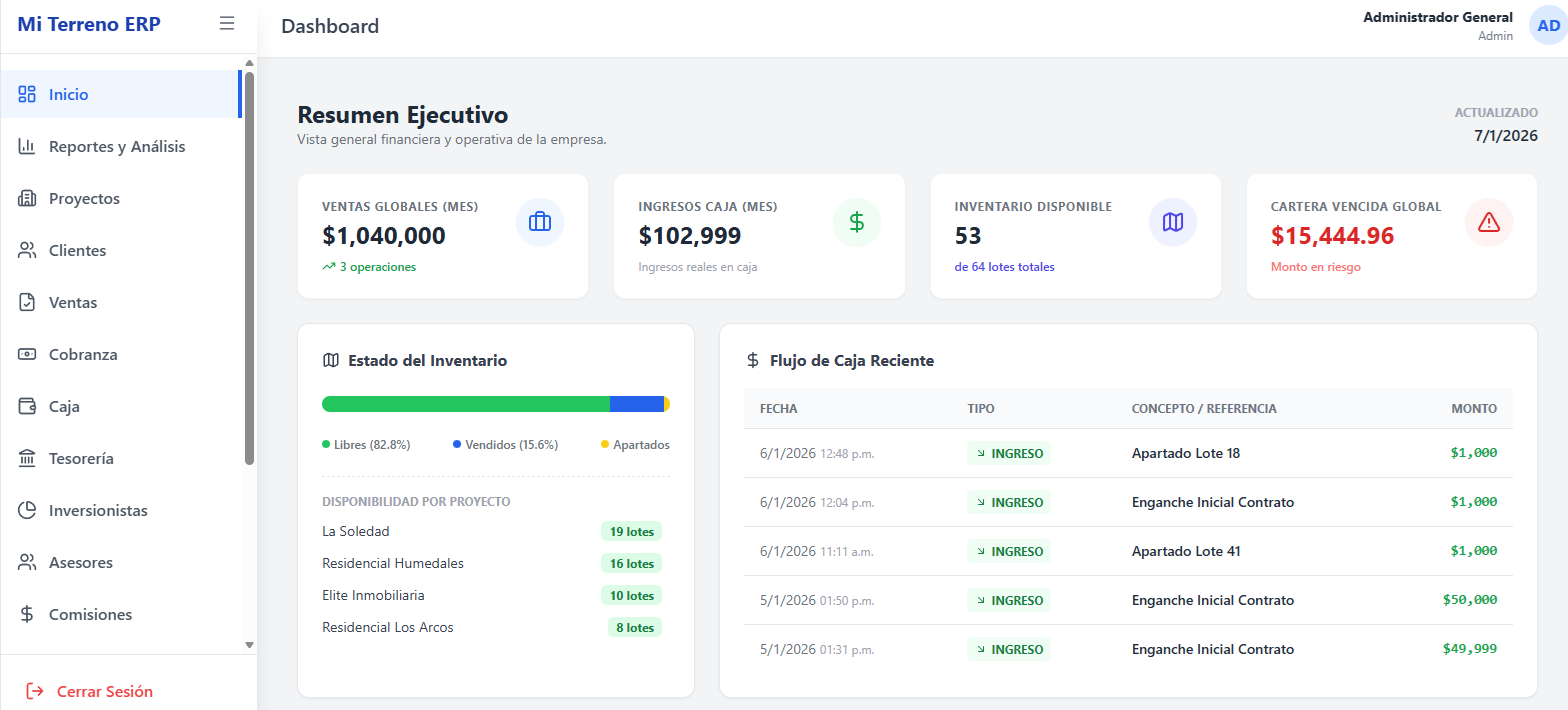
Task: Click the blue Vendidos segment of inventory bar
Action: pyautogui.click(x=636, y=404)
